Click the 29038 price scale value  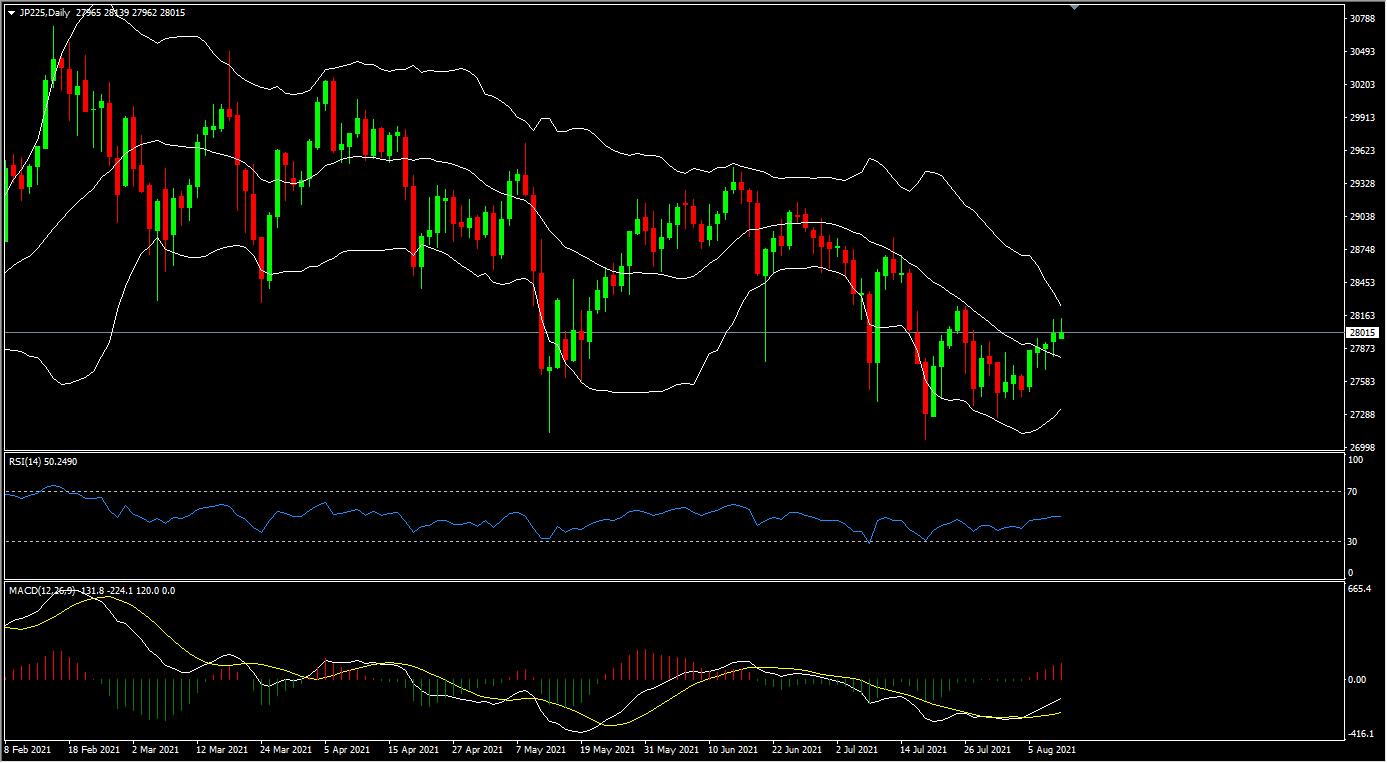1362,216
